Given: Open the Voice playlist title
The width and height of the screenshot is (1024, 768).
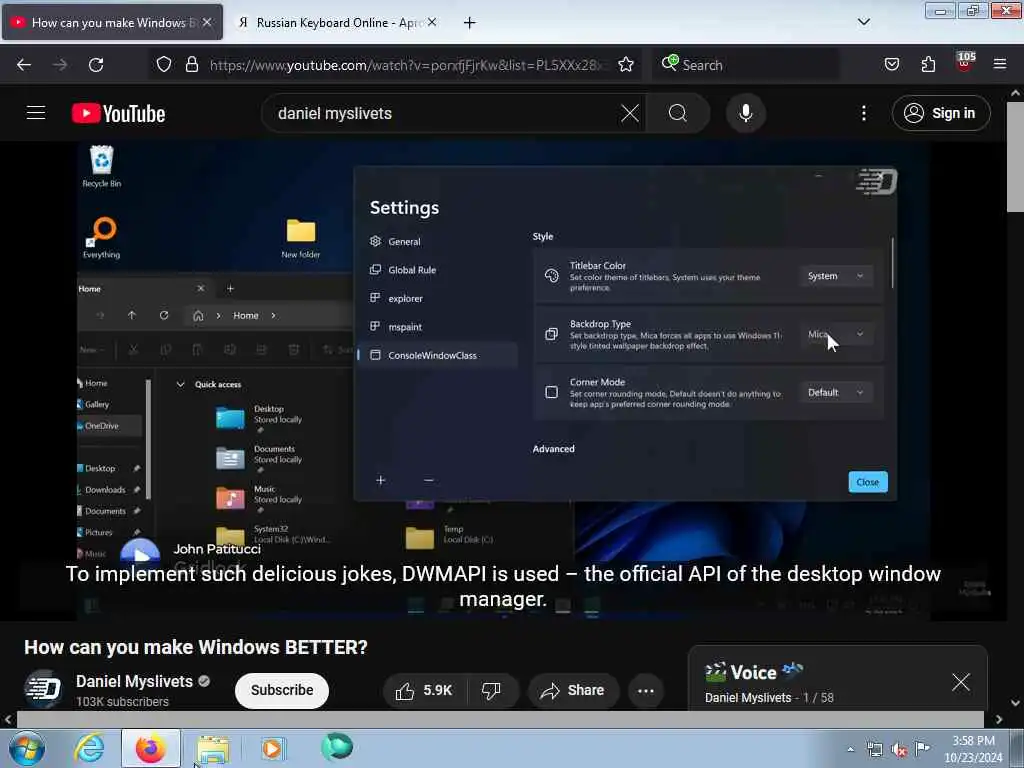Looking at the screenshot, I should 753,672.
